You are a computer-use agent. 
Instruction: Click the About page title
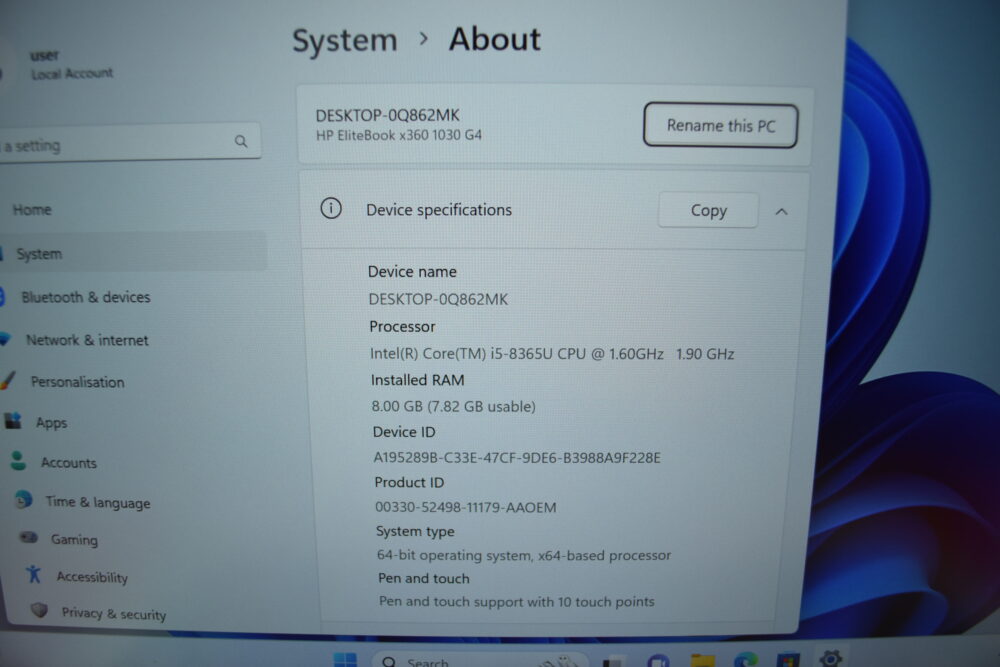(495, 40)
